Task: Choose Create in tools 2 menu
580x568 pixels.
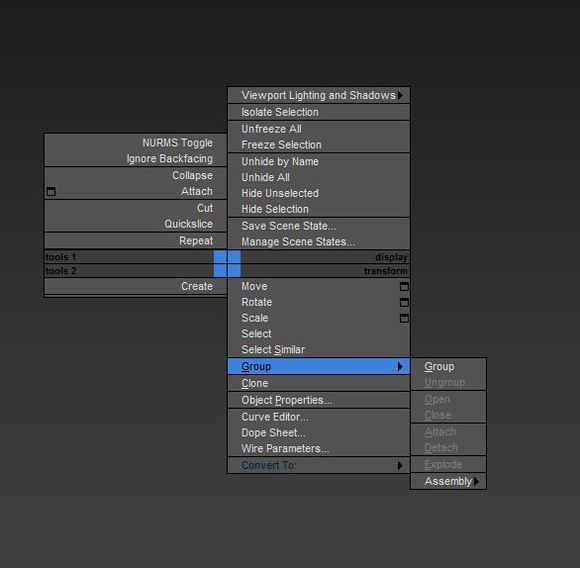Action: [136, 286]
